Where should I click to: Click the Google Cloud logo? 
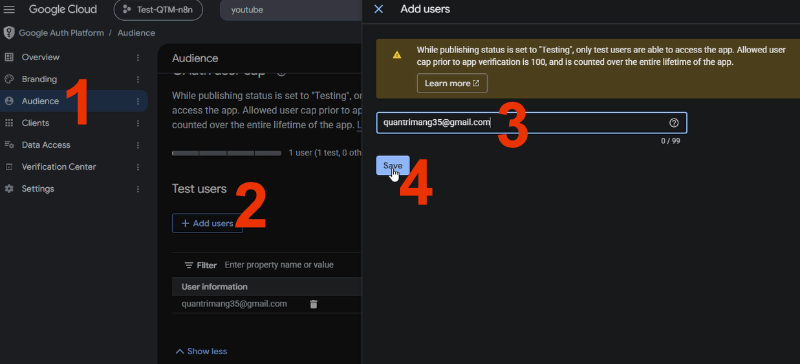(x=63, y=9)
